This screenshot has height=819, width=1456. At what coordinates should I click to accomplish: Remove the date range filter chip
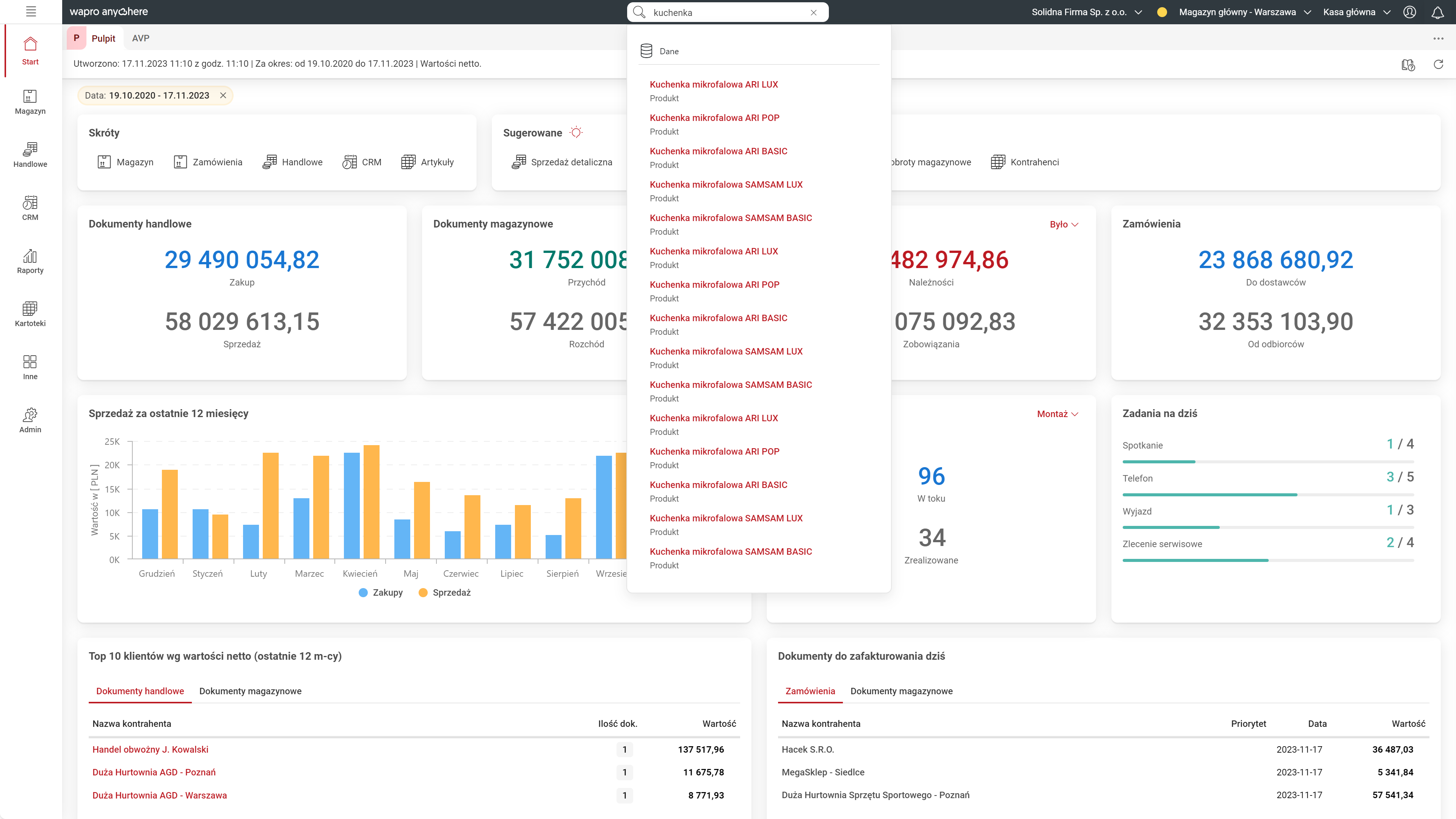coord(223,96)
